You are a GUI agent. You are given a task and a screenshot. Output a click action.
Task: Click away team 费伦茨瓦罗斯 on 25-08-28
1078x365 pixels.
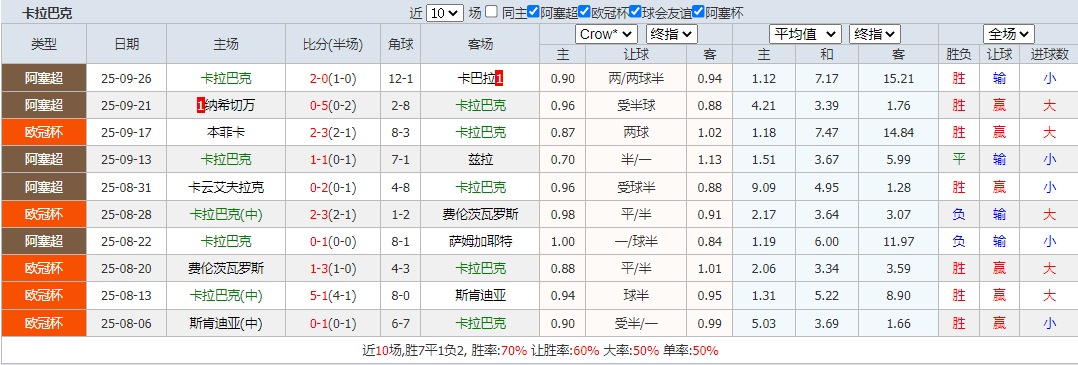[481, 214]
